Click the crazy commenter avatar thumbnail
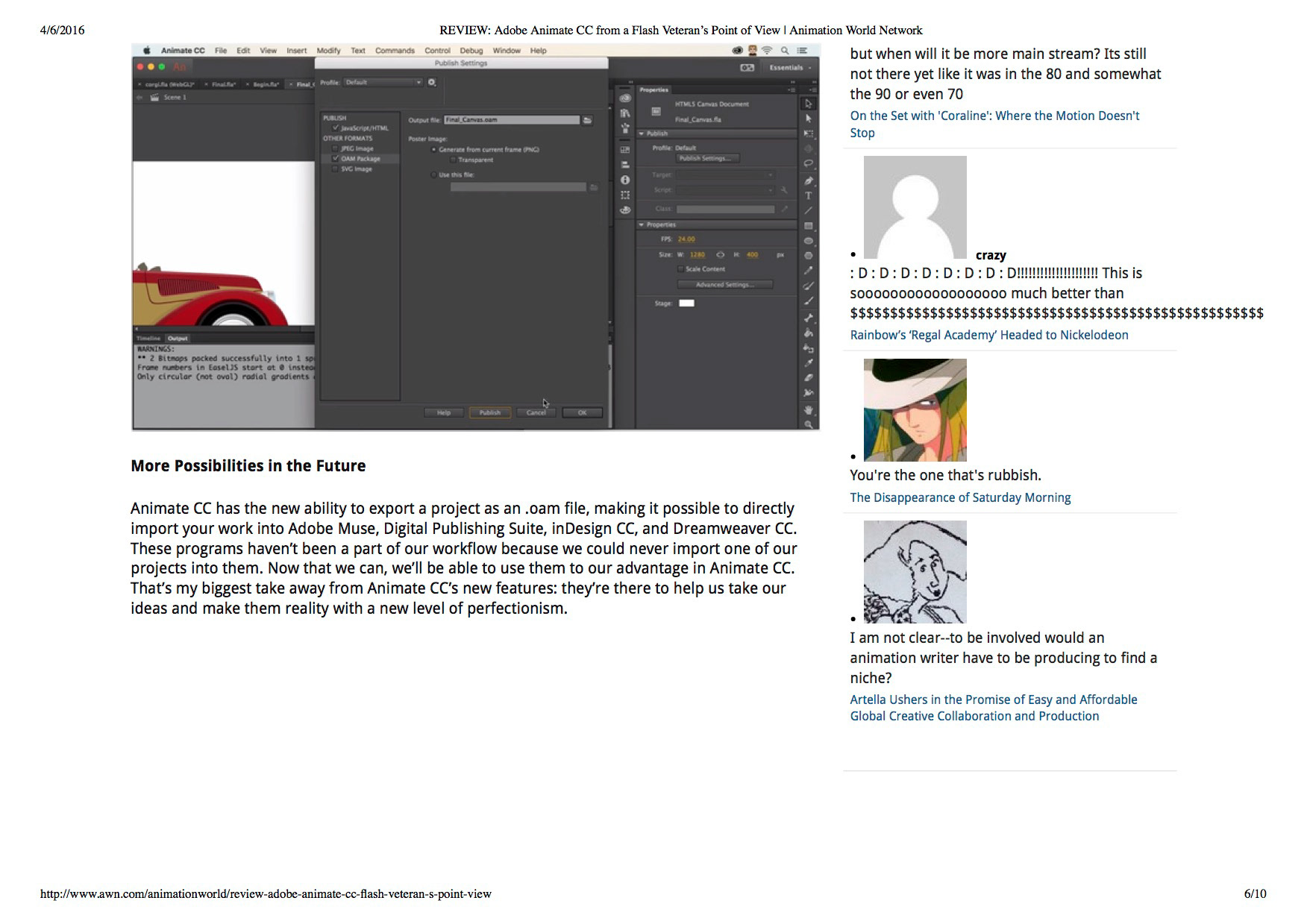1307x924 pixels. (x=915, y=207)
